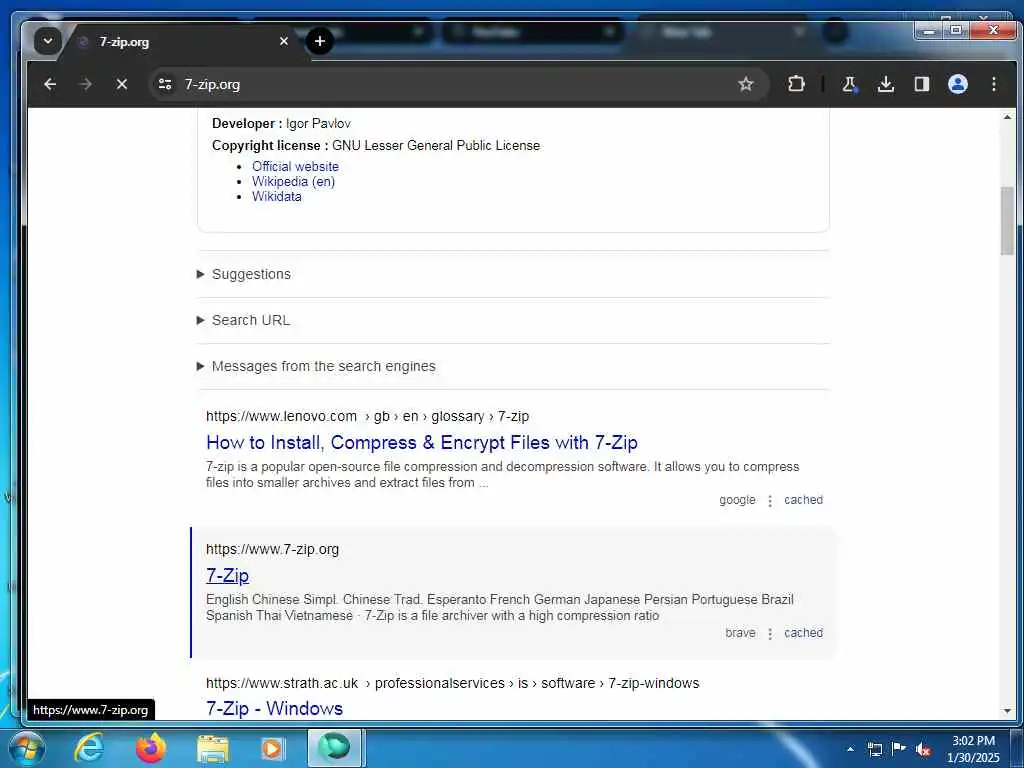Viewport: 1024px width, 768px height.
Task: Open the tab search dropdown
Action: point(48,41)
